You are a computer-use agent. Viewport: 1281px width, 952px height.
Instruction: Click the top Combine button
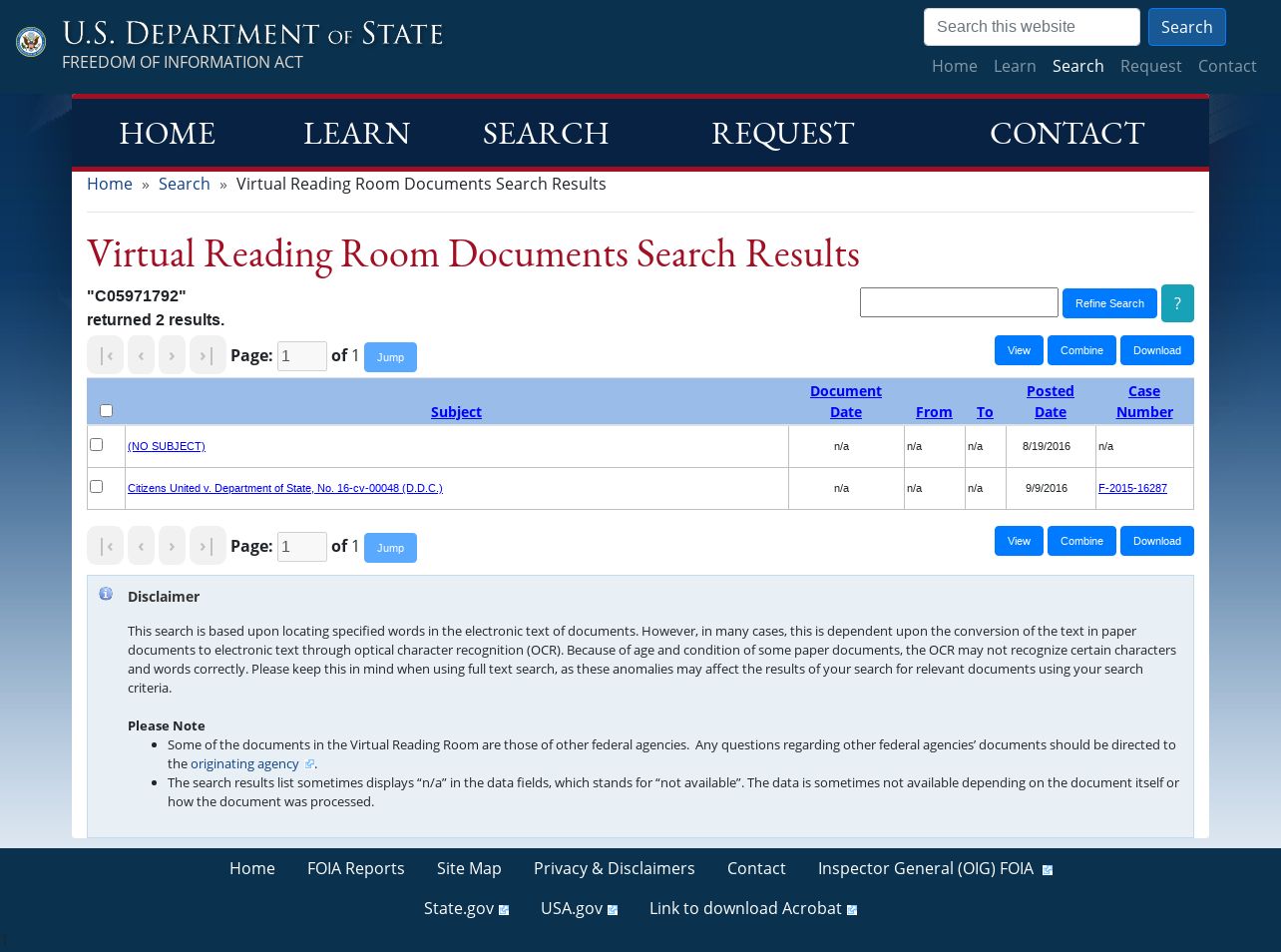pos(1081,350)
